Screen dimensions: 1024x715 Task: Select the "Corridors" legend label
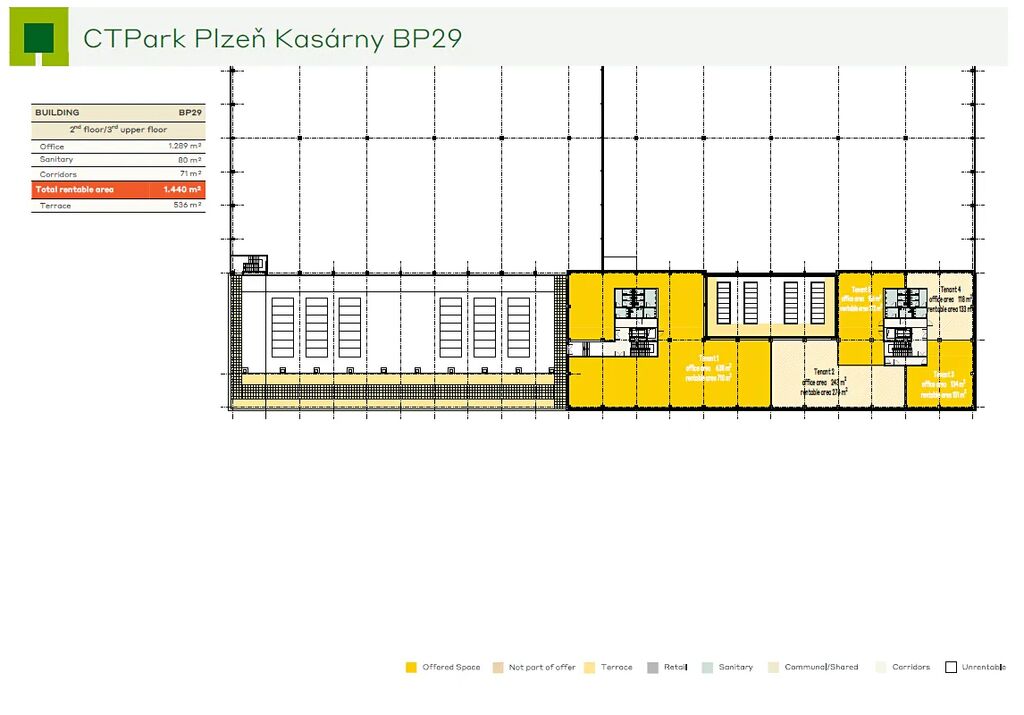pyautogui.click(x=911, y=667)
